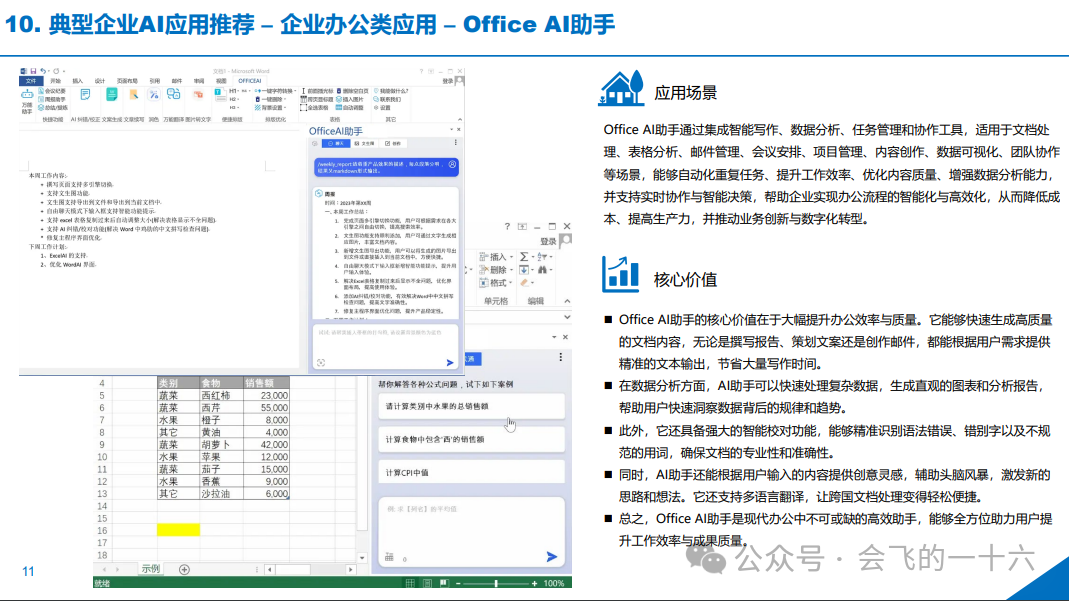Click suggestion 计算食物中包含'西'的销售额
The image size is (1069, 601).
(471, 439)
